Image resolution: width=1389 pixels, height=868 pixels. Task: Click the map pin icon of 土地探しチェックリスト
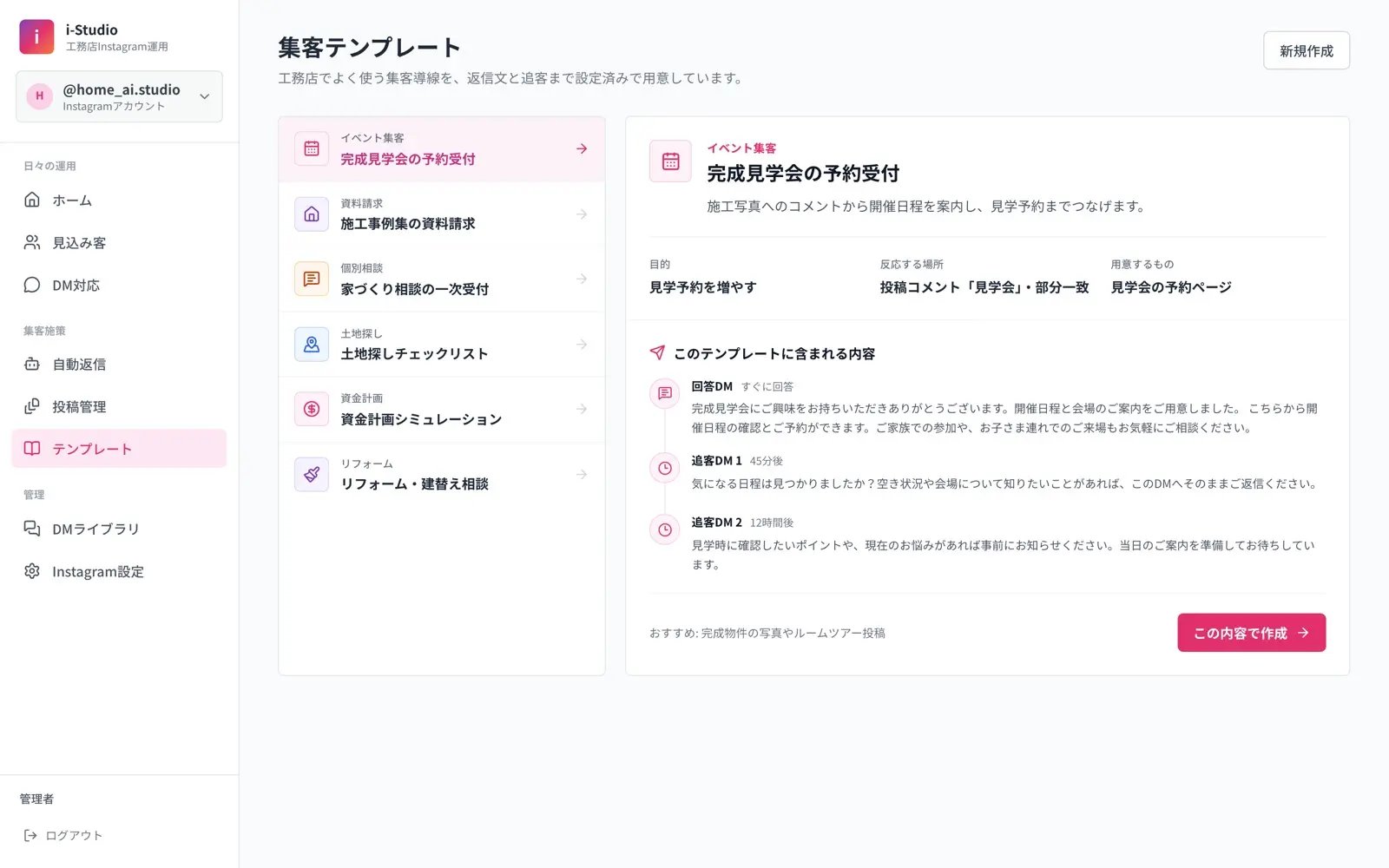(x=312, y=344)
